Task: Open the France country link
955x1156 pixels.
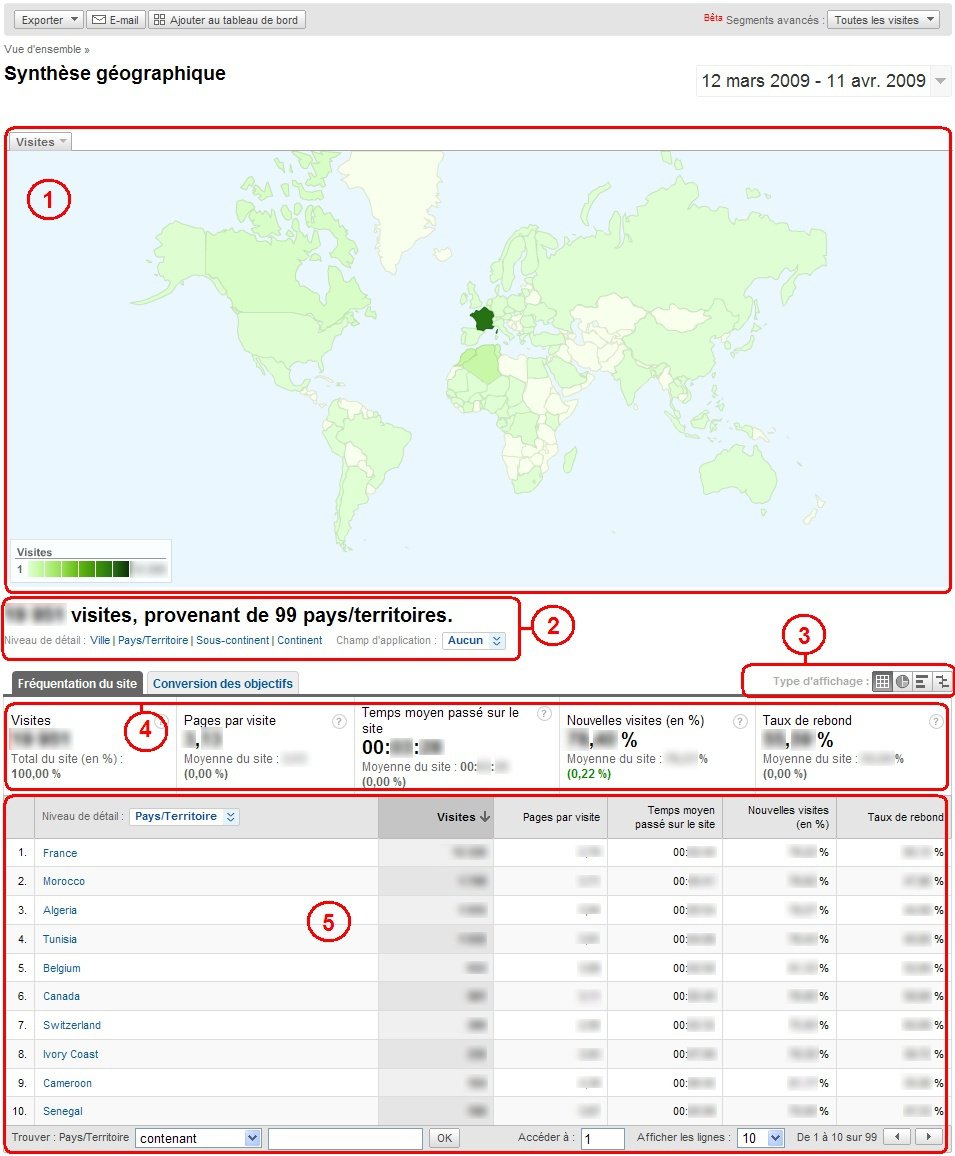Action: (60, 853)
